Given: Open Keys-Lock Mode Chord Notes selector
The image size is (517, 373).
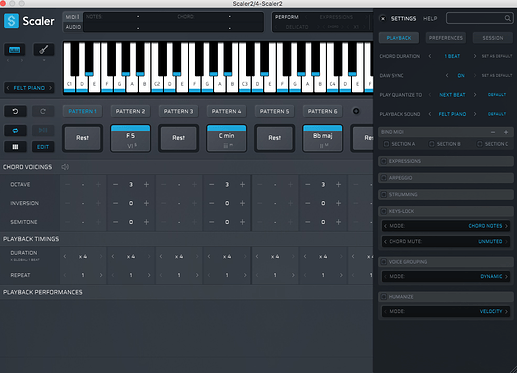Looking at the screenshot, I should click(446, 226).
